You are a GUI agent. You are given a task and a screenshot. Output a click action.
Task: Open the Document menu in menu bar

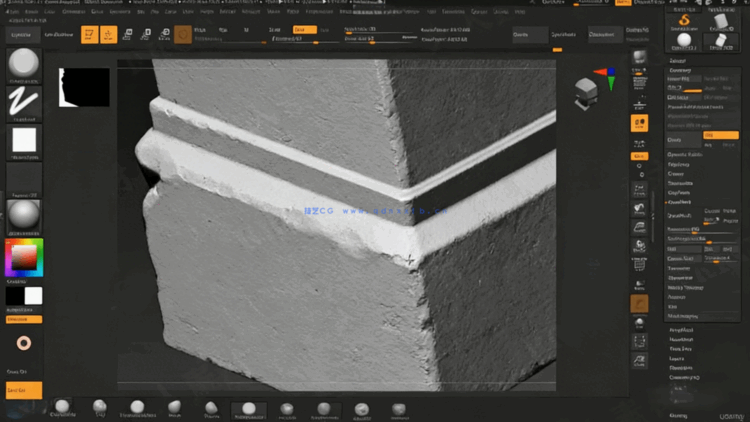pos(74,11)
